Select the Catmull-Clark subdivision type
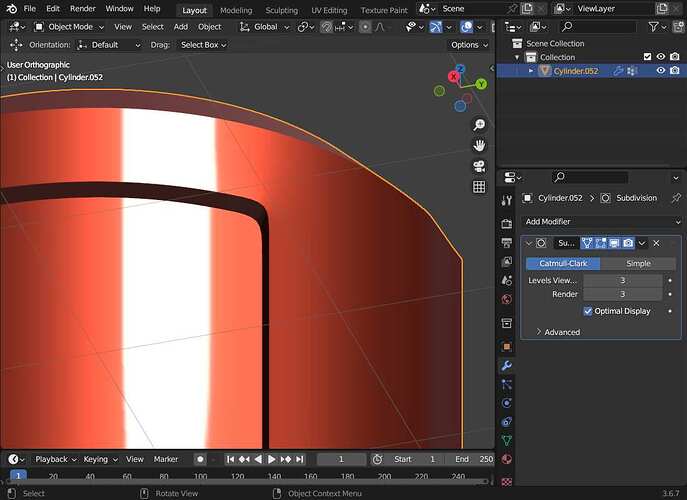 tap(563, 263)
